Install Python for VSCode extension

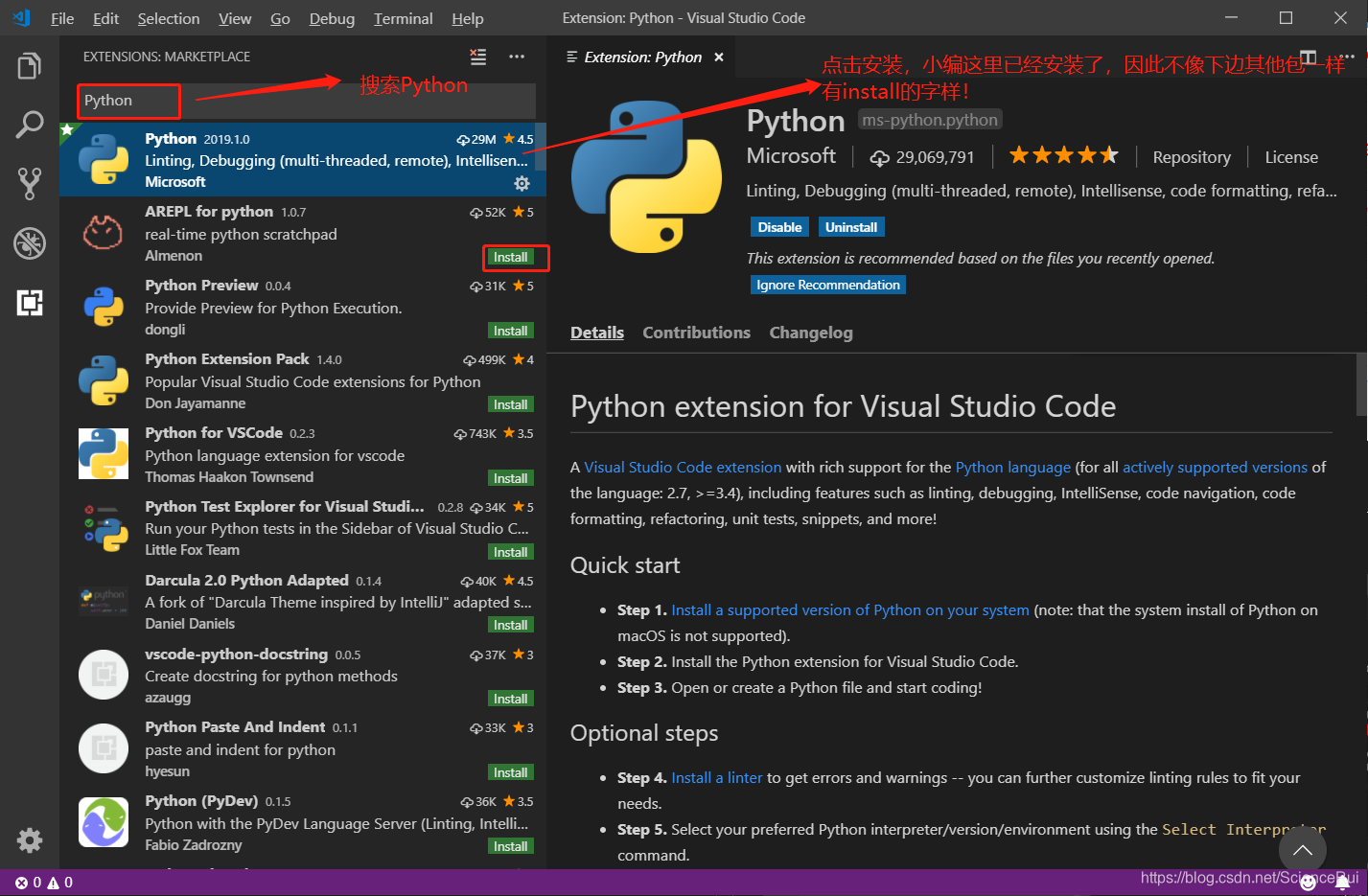click(510, 478)
